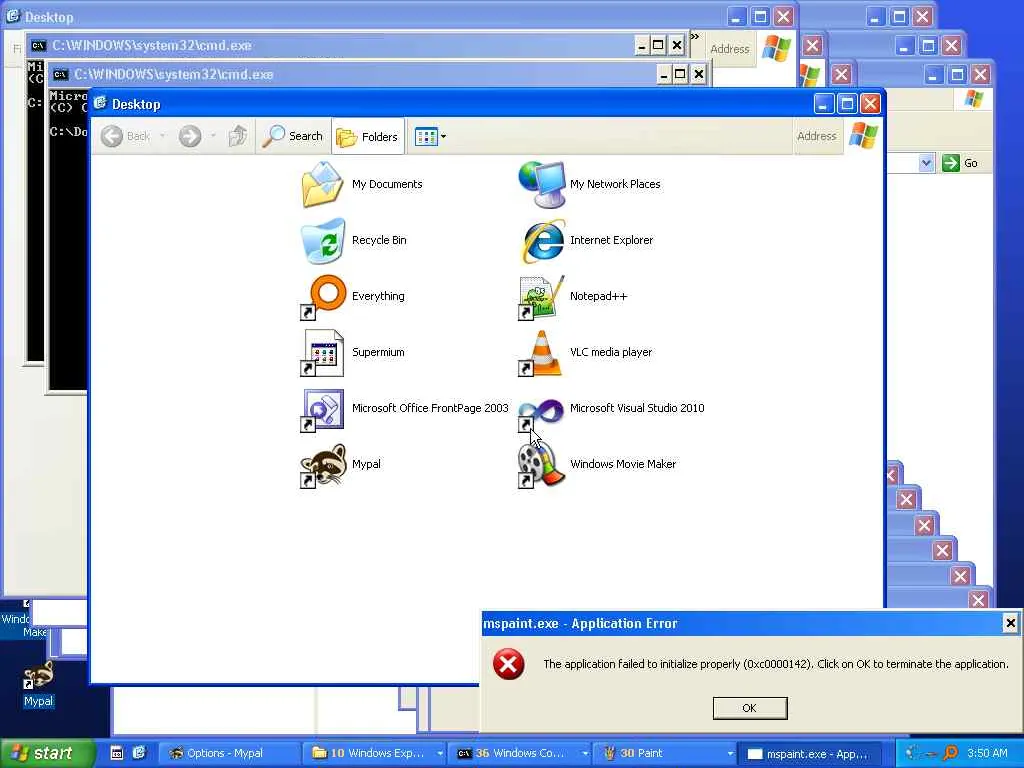Open address bar dropdown in background window
Viewport: 1024px width, 768px height.
click(x=926, y=163)
